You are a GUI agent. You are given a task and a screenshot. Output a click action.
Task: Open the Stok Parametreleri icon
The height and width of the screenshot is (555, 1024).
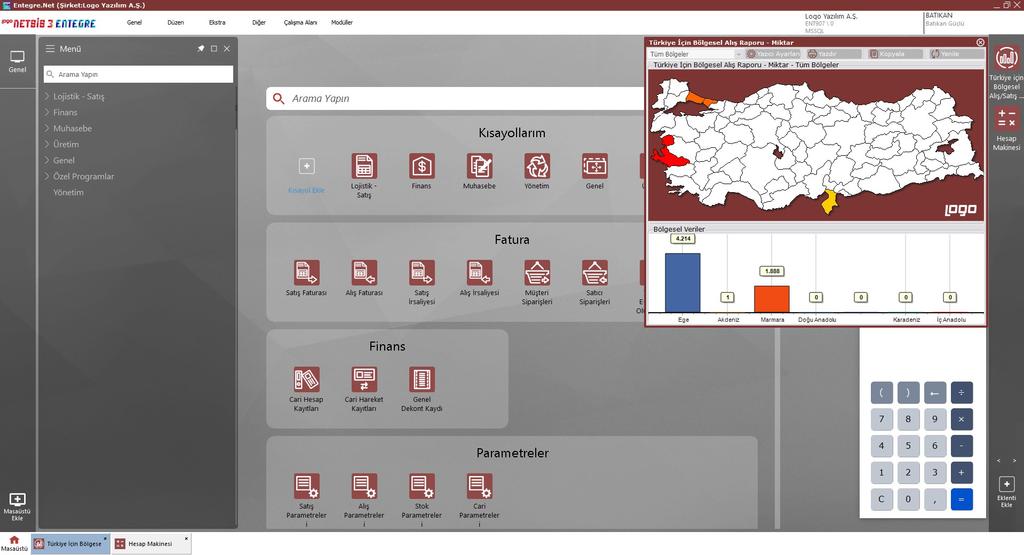422,486
